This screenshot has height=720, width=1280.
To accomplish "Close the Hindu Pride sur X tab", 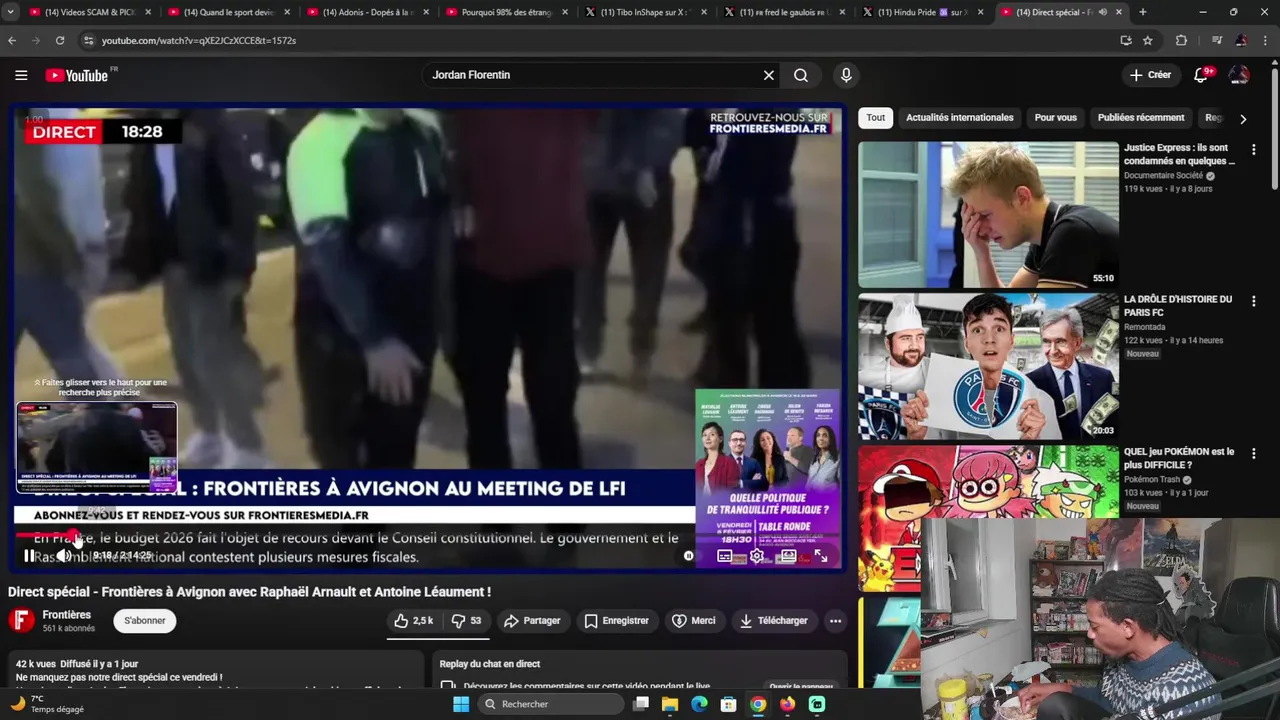I will click(983, 12).
